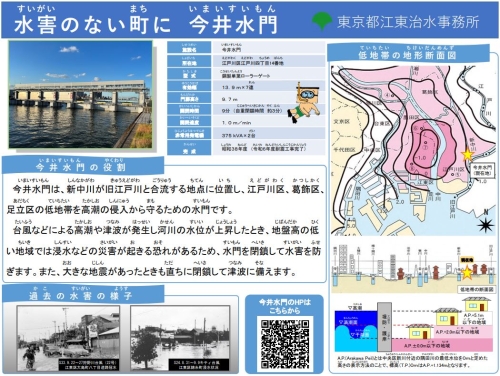Click the 今井水門のHPはこちらから label
500x376 pixels.
(285, 306)
